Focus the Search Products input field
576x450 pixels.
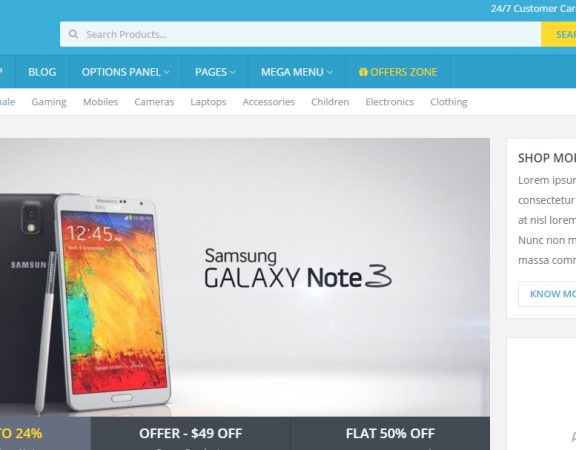(300, 34)
